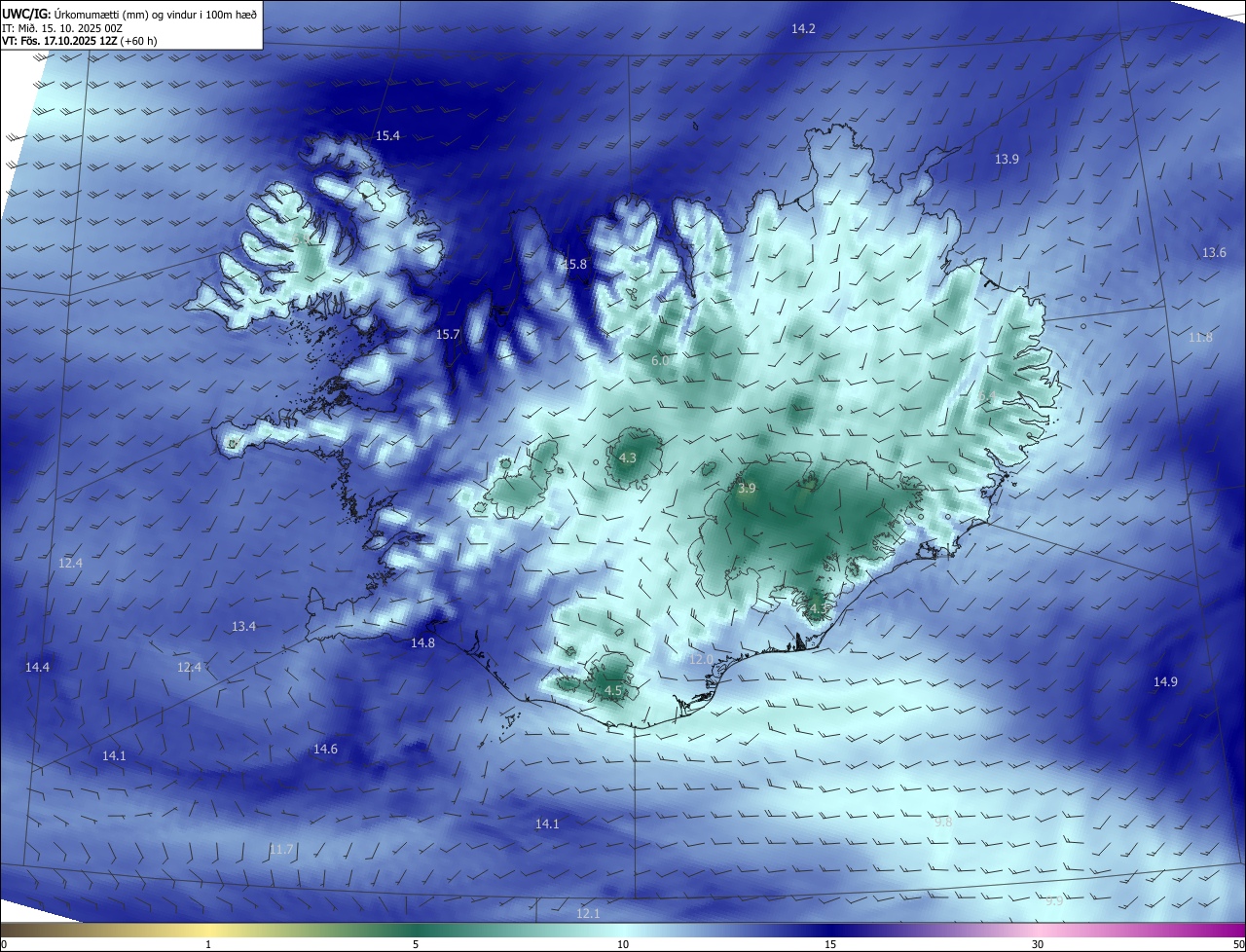Click the 9.9 value label
Image resolution: width=1246 pixels, height=952 pixels.
(1054, 900)
